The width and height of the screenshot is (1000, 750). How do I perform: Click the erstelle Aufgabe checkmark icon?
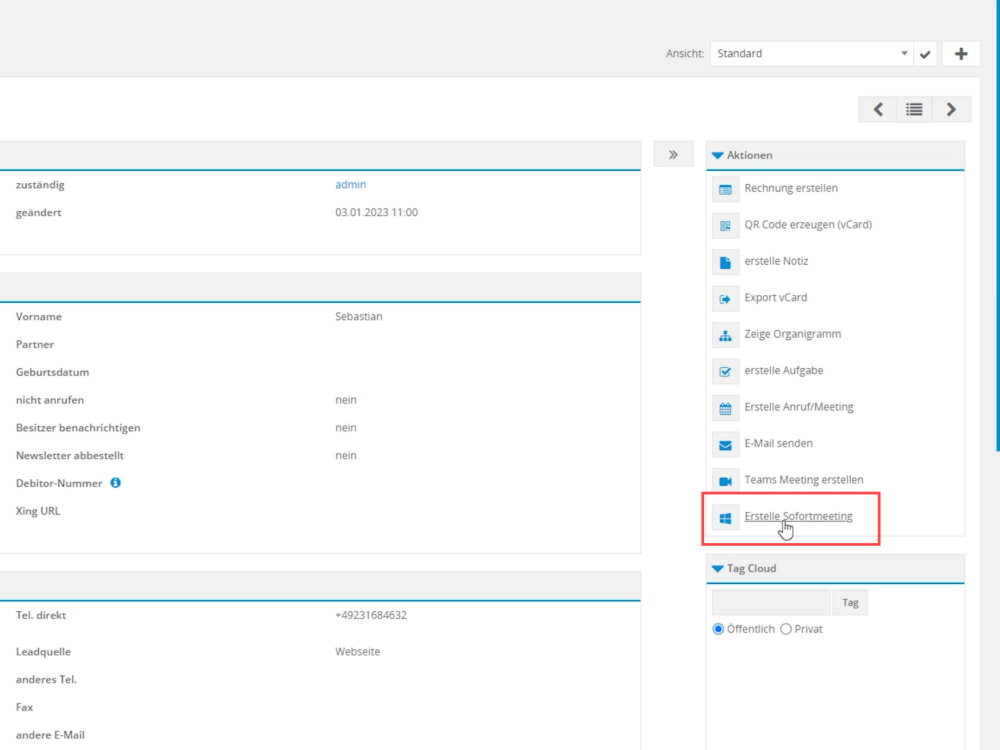point(725,371)
